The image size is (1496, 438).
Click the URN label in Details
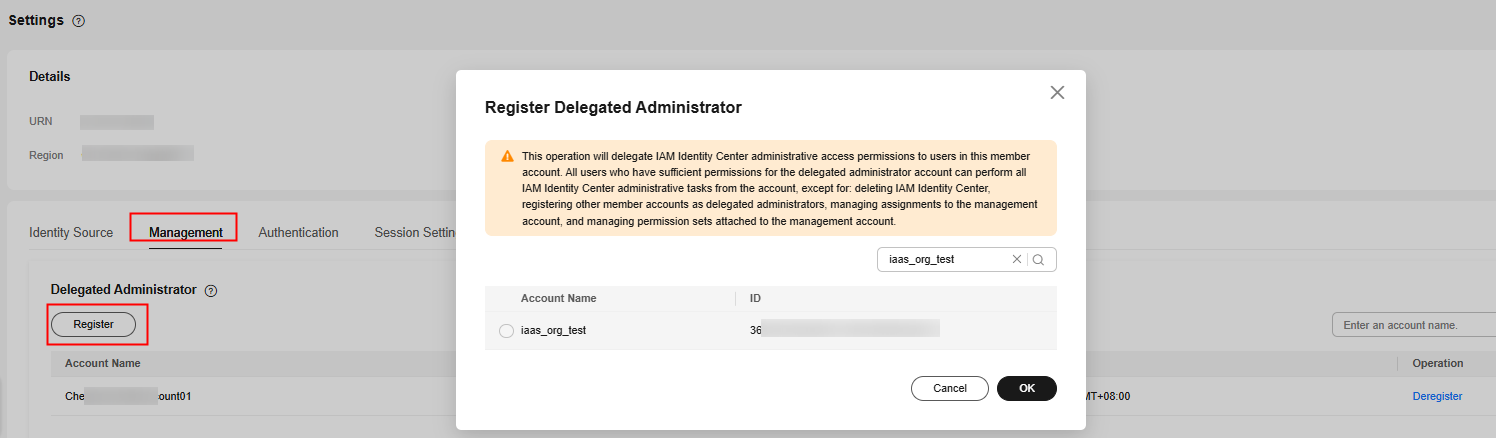[x=41, y=121]
